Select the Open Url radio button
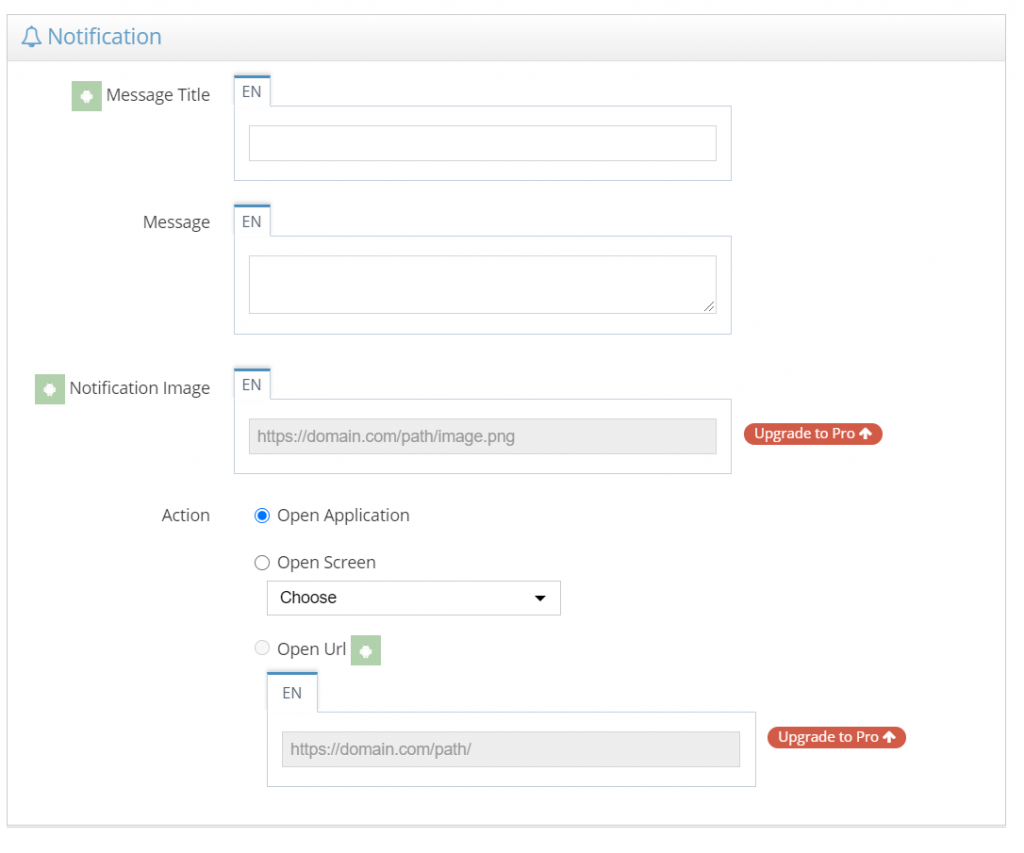The width and height of the screenshot is (1024, 853). [x=261, y=647]
